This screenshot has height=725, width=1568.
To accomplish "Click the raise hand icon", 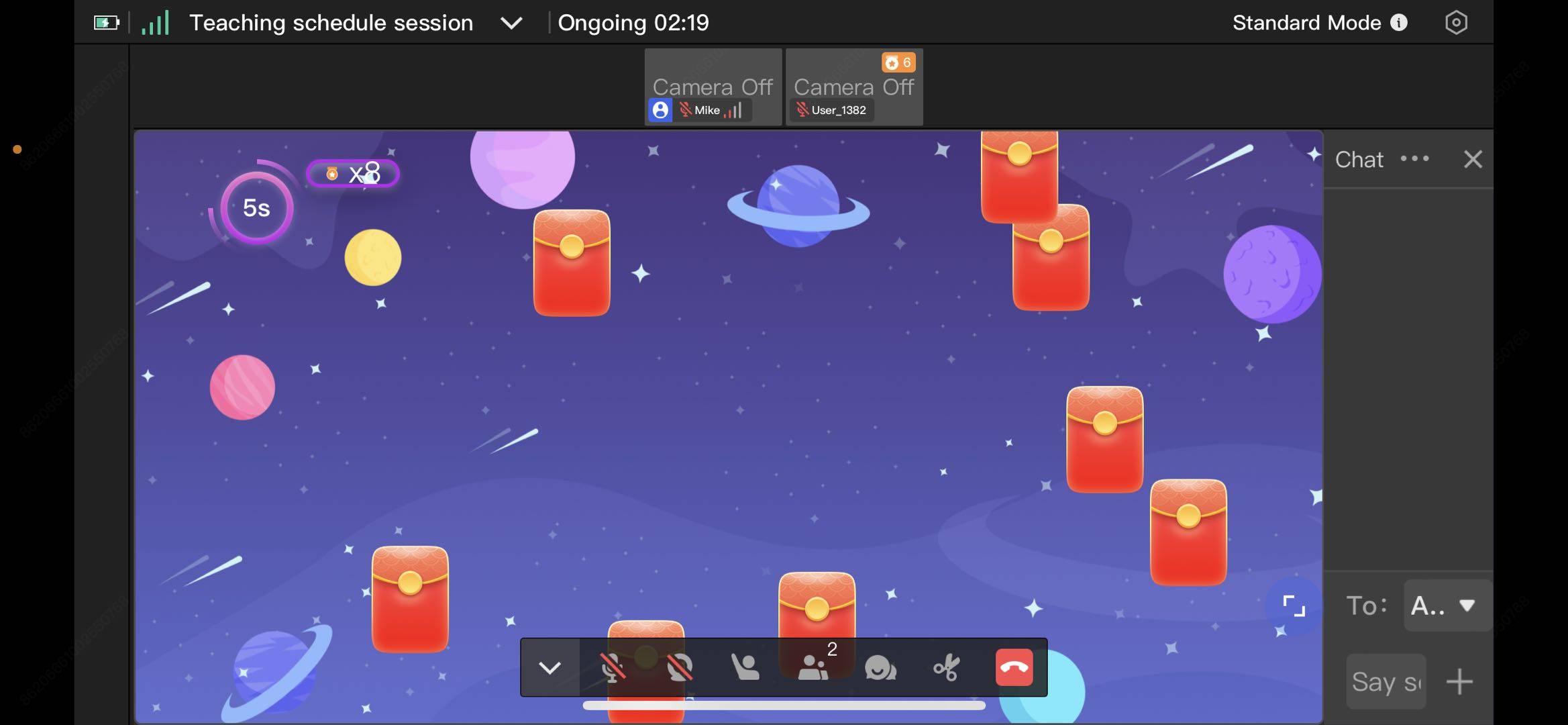I will (x=745, y=668).
